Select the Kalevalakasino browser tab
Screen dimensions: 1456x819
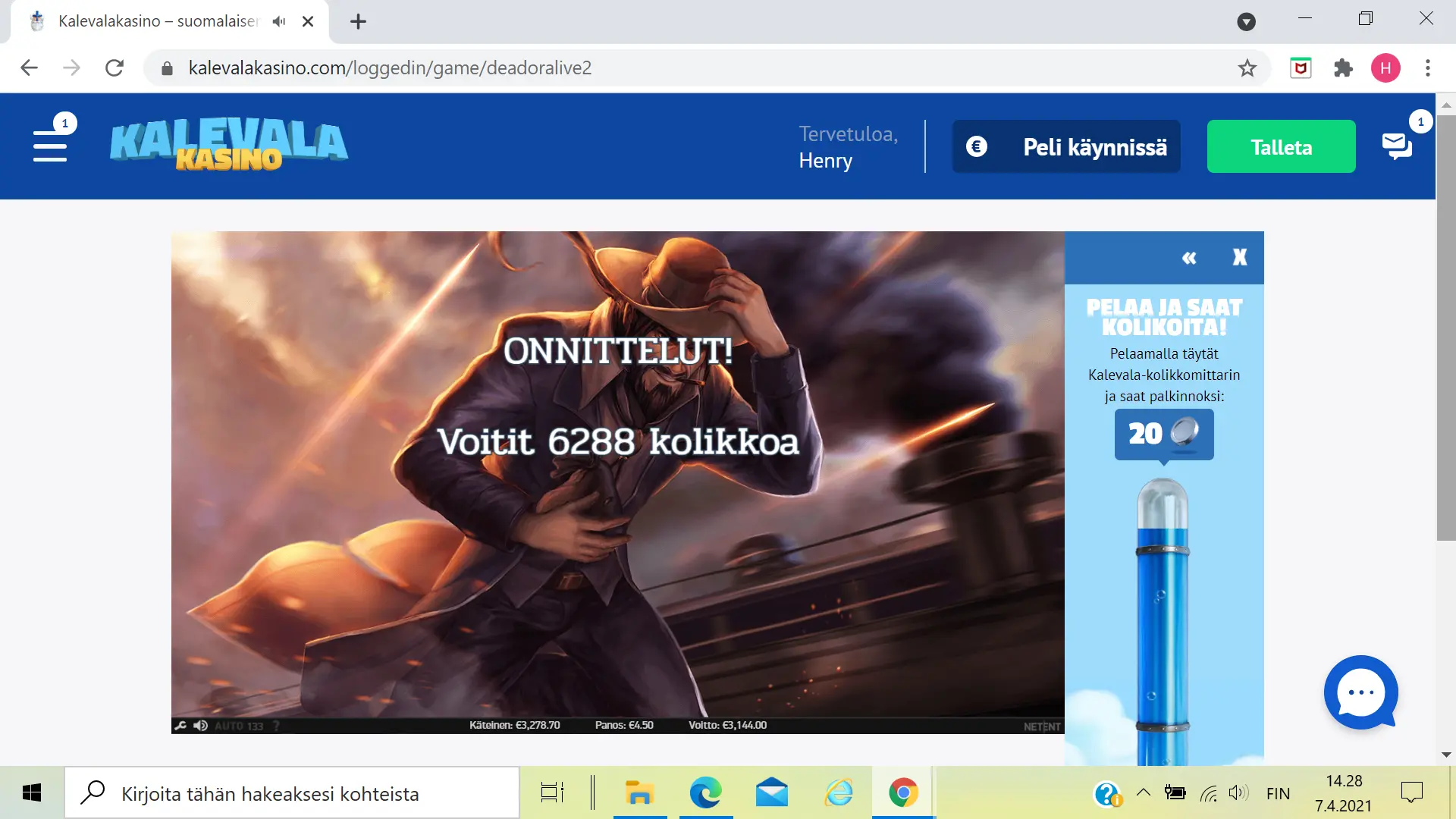[158, 21]
